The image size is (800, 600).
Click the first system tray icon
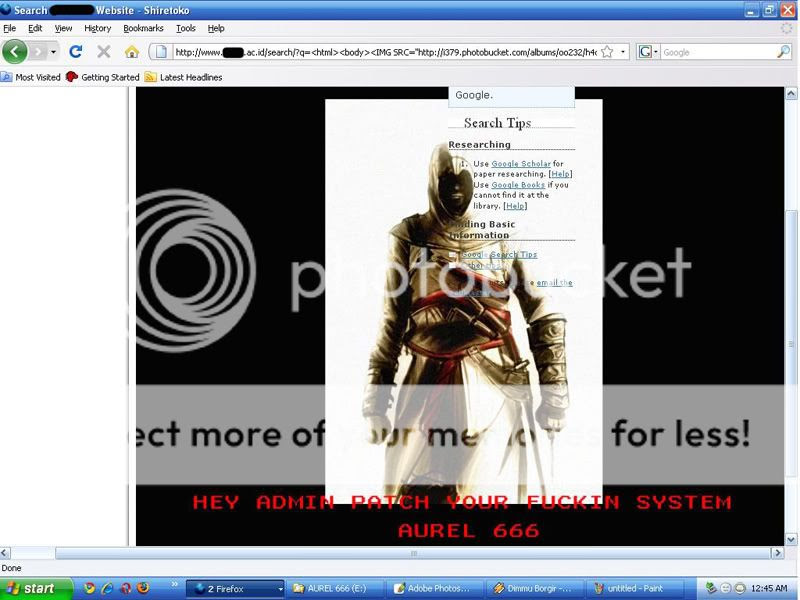click(711, 588)
